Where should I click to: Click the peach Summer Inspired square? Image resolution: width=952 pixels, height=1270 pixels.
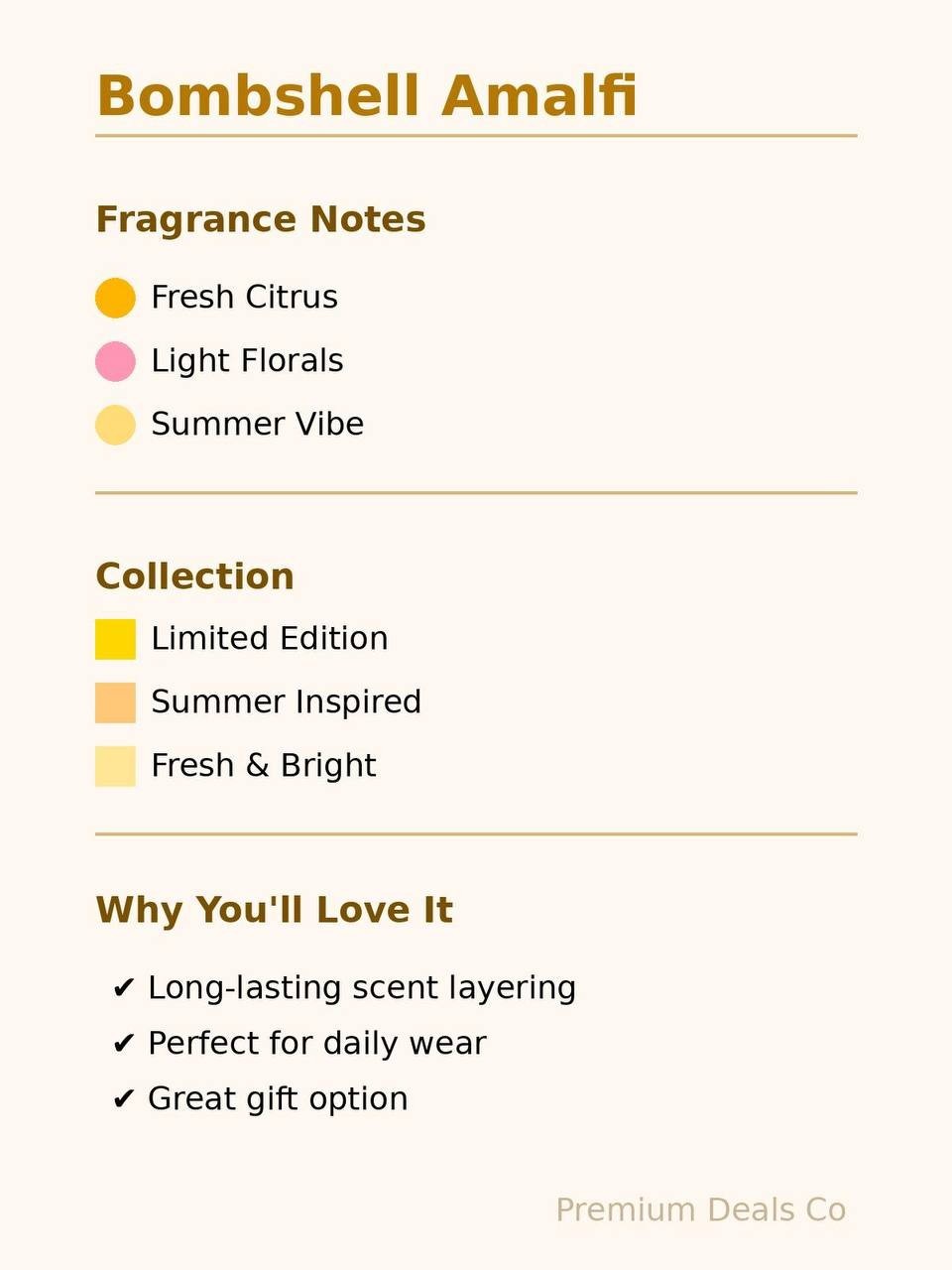coord(115,702)
